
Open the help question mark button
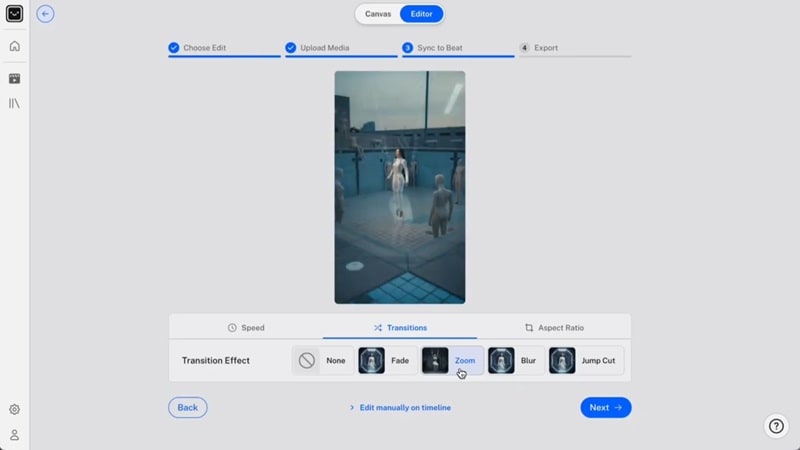[x=776, y=426]
